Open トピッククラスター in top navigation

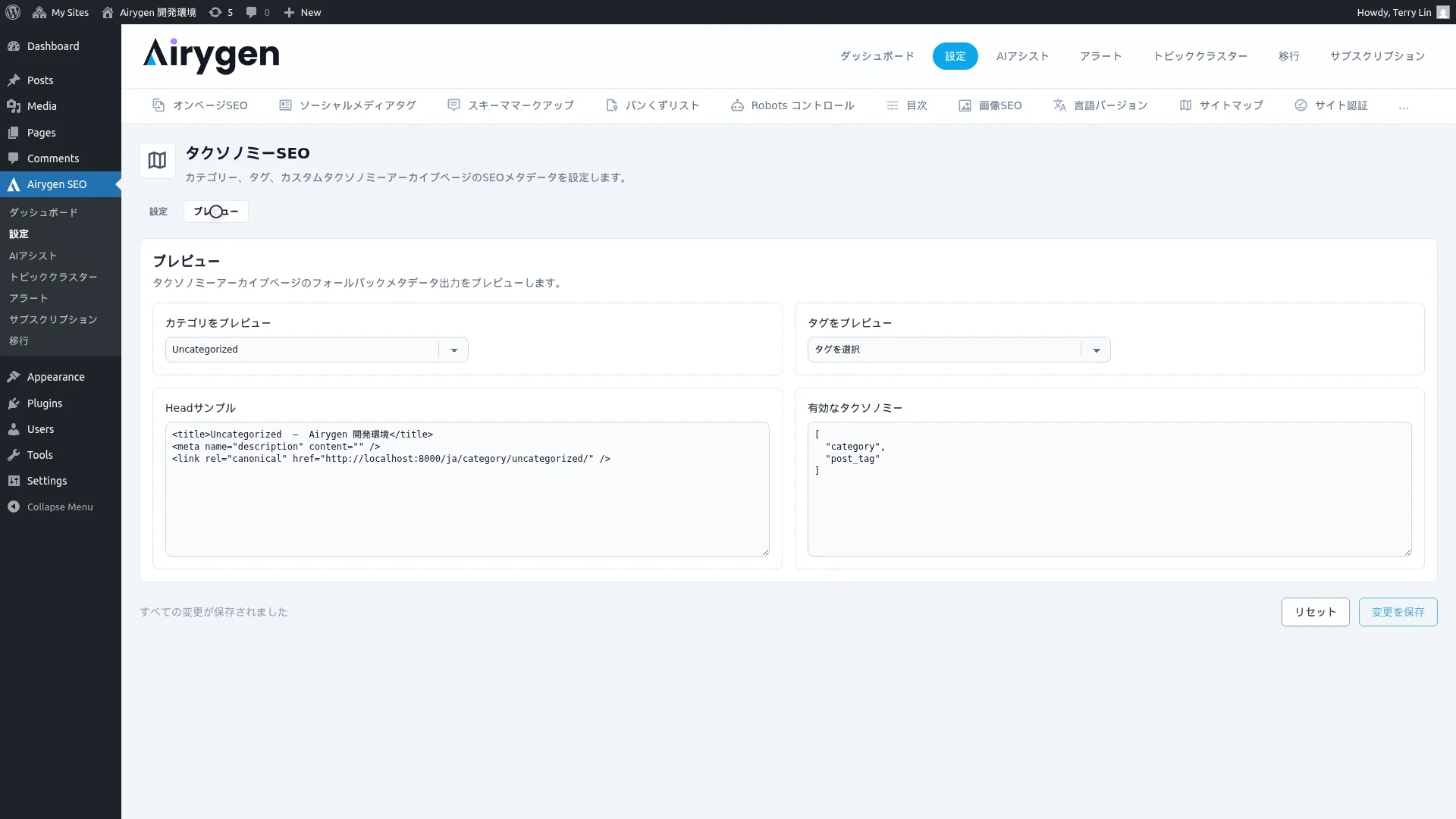tap(1200, 56)
